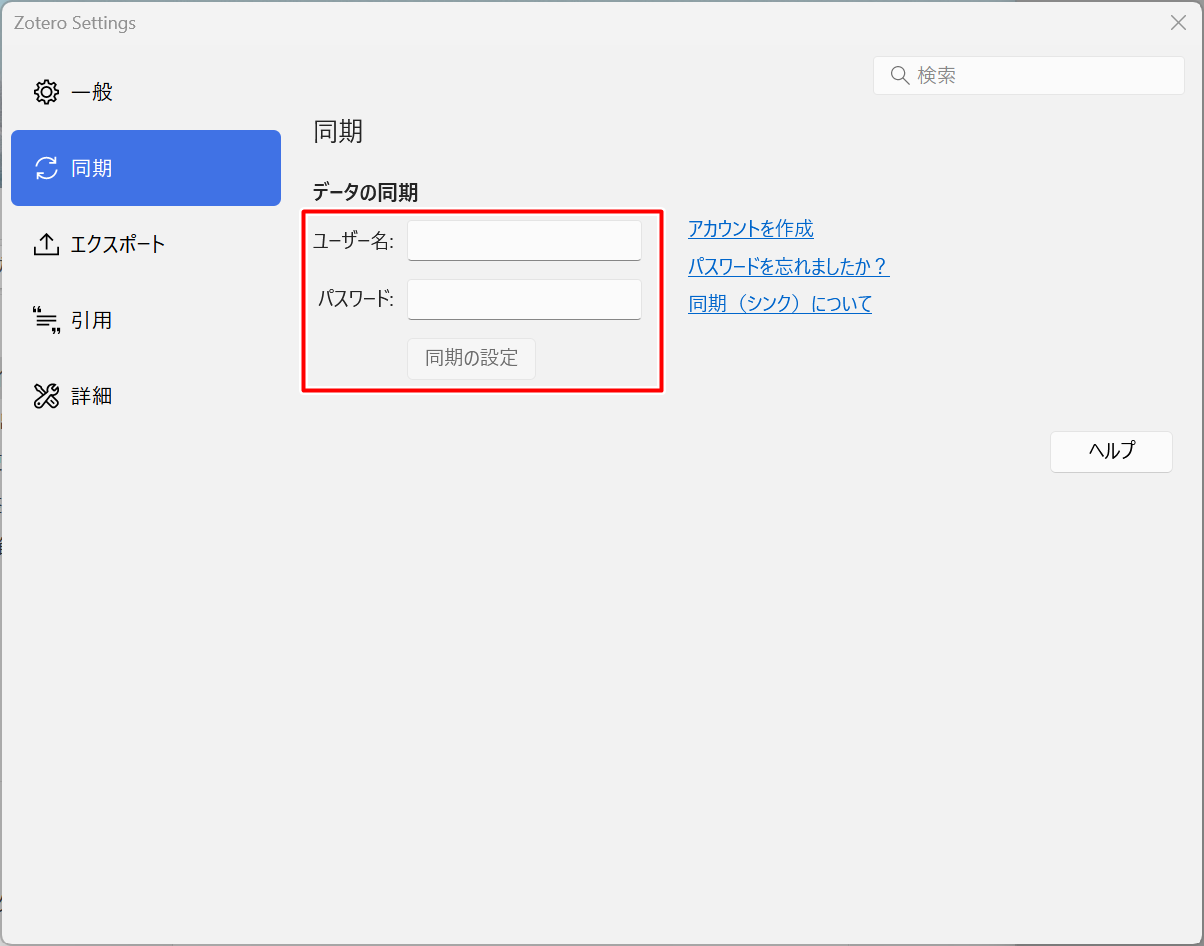The width and height of the screenshot is (1204, 946).
Task: Click the sync arrows icon beside 同期
Action: pos(46,168)
